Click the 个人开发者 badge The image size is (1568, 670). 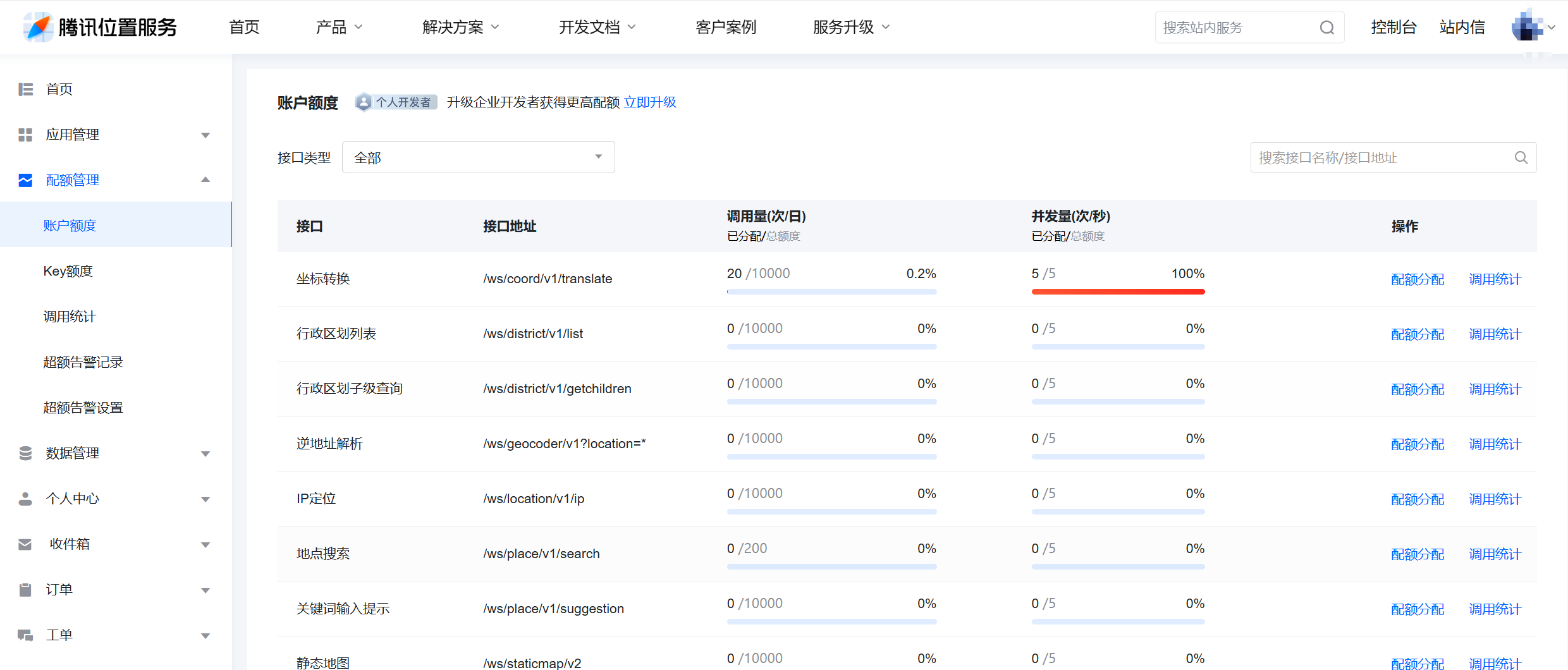(396, 102)
